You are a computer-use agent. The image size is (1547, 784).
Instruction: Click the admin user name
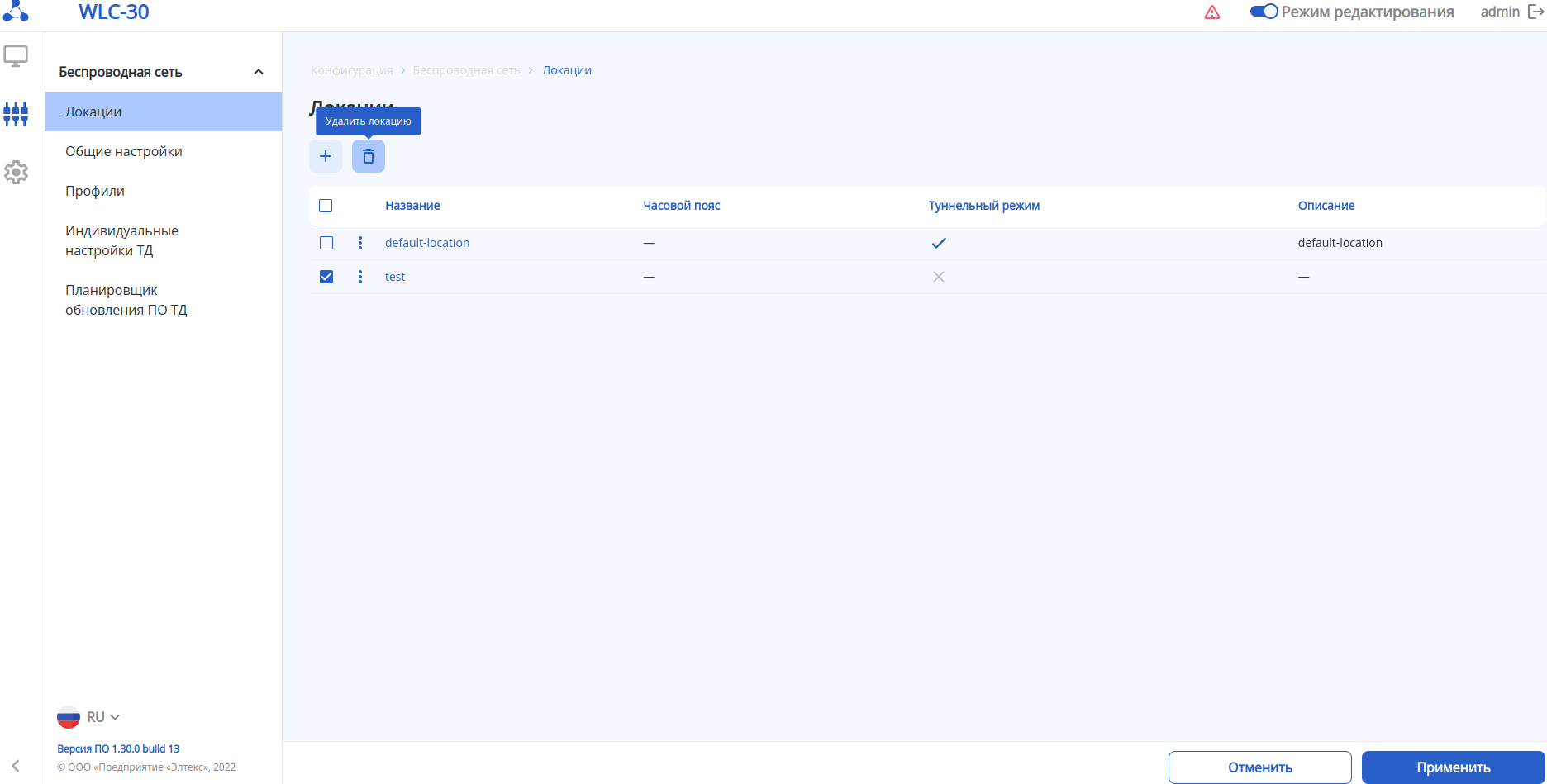[1500, 12]
